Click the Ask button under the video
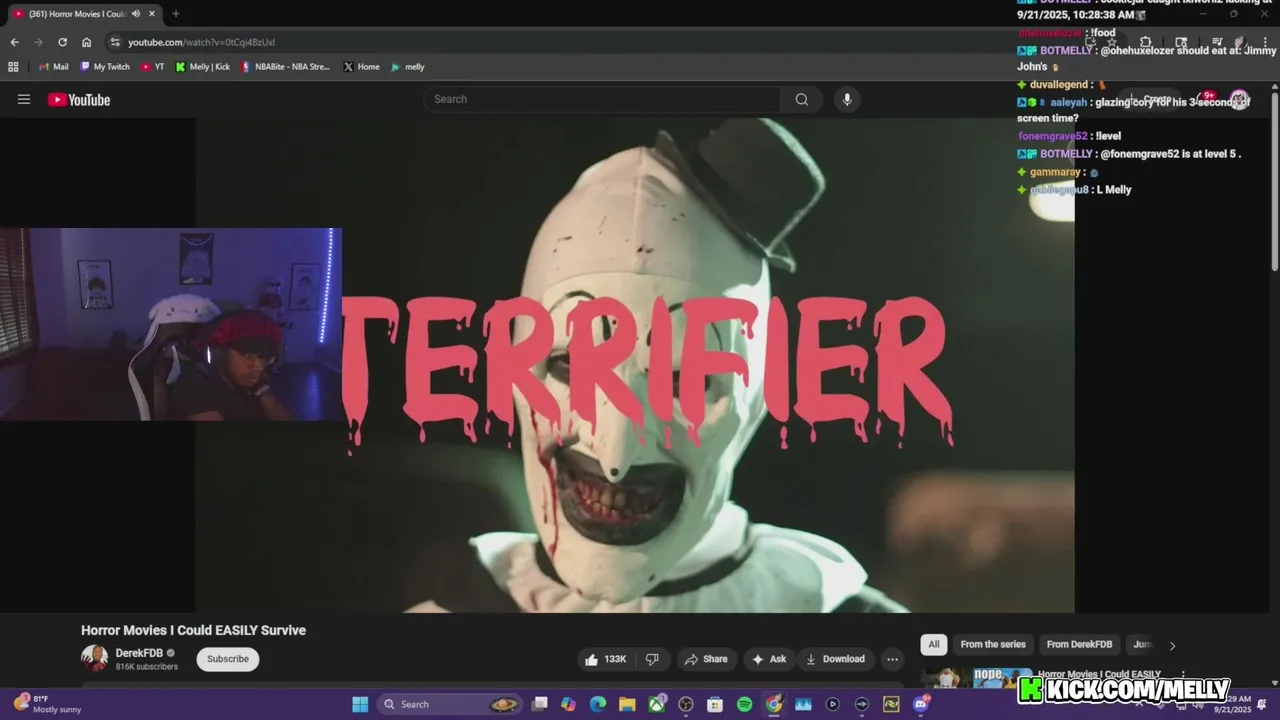This screenshot has width=1280, height=720. pos(769,659)
